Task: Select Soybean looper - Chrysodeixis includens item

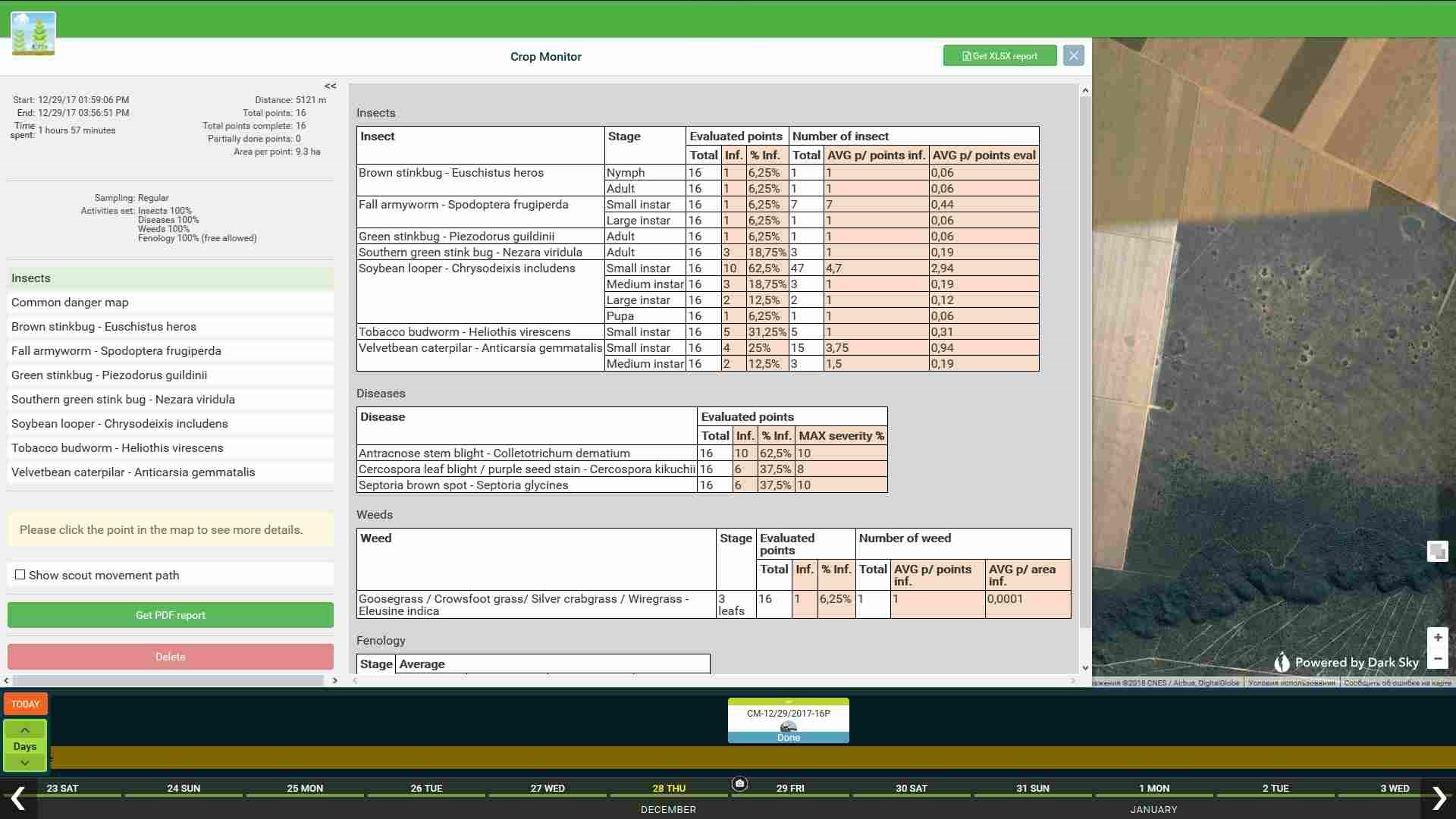Action: (171, 424)
